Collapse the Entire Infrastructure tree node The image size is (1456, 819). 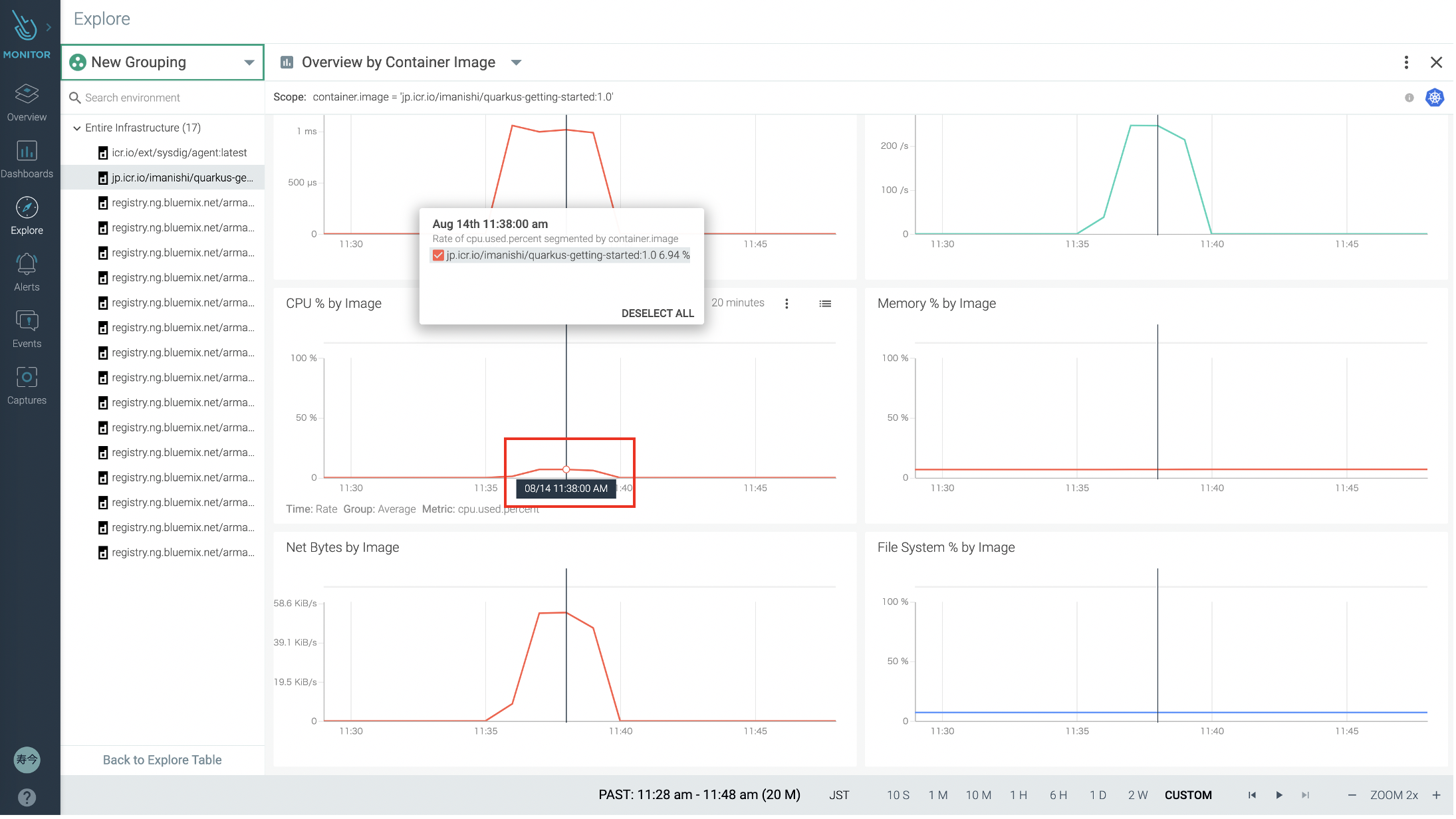click(77, 128)
